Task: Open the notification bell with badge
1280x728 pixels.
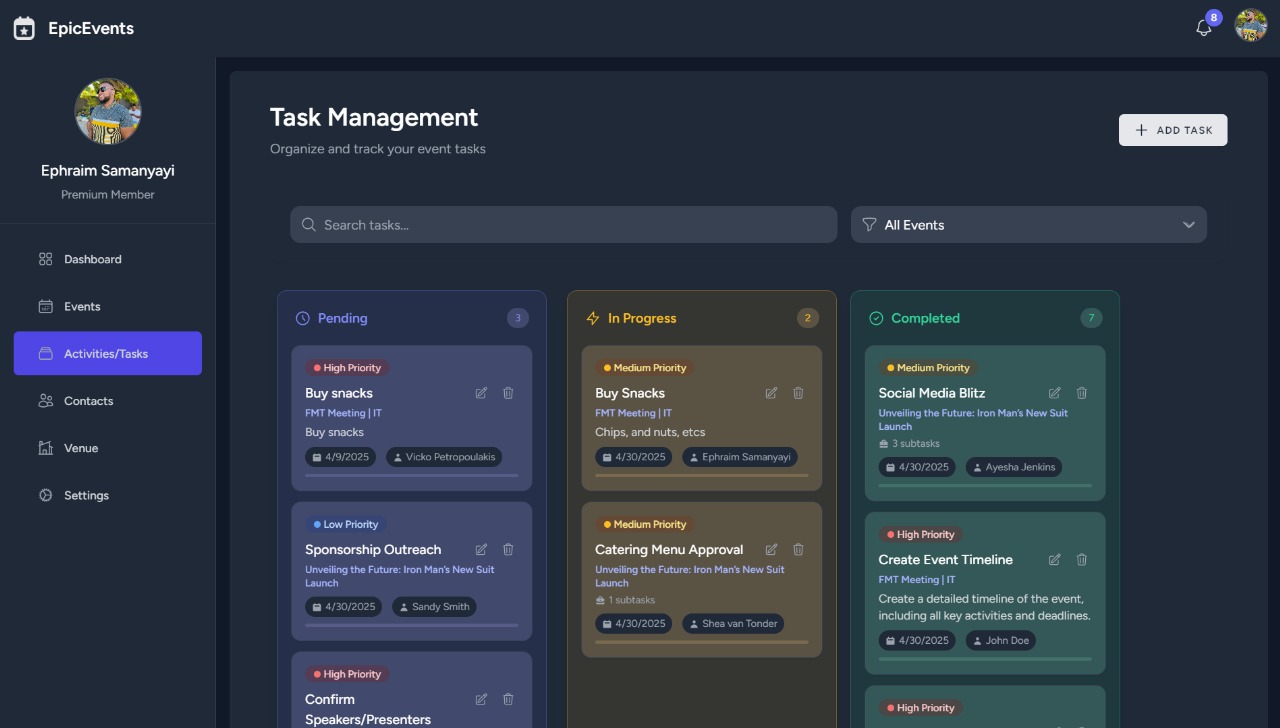Action: tap(1203, 27)
